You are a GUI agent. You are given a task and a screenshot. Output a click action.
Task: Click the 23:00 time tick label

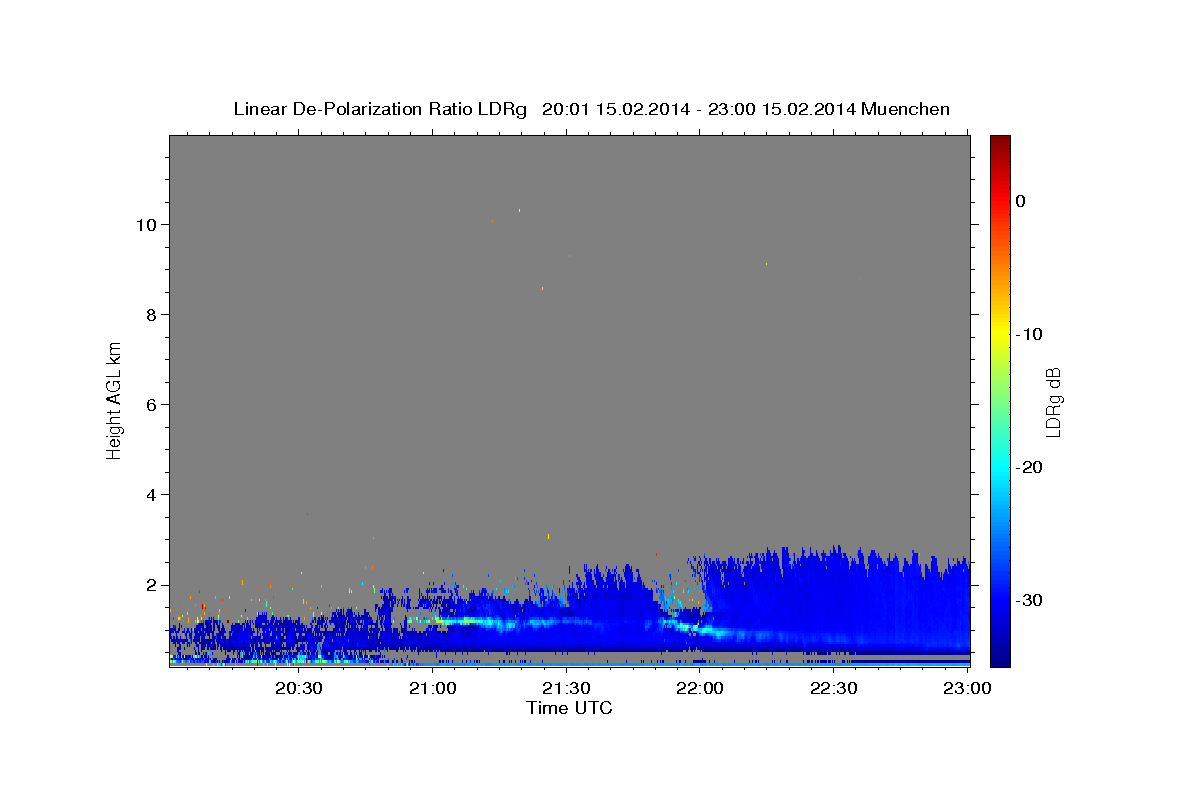pos(968,688)
